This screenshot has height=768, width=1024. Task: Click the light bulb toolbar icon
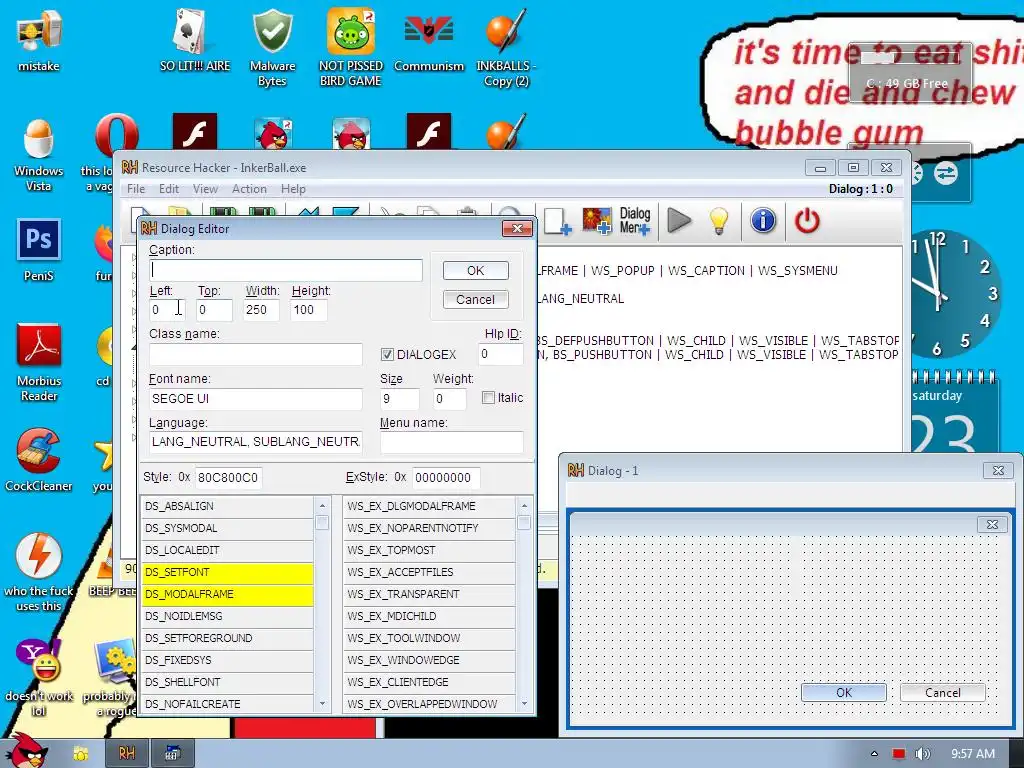(x=718, y=221)
